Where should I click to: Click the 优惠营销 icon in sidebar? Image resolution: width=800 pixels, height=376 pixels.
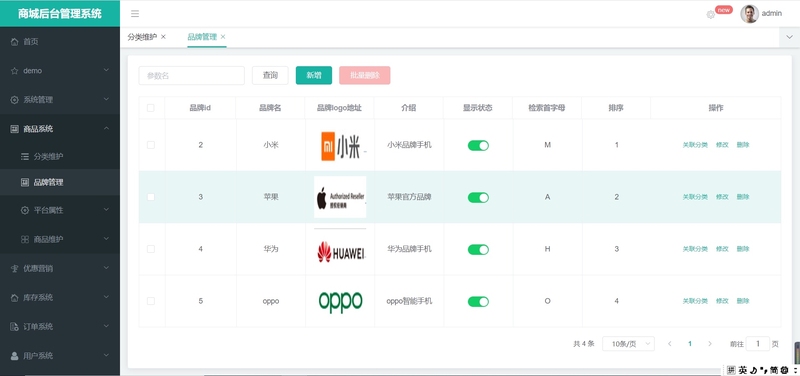(x=15, y=268)
